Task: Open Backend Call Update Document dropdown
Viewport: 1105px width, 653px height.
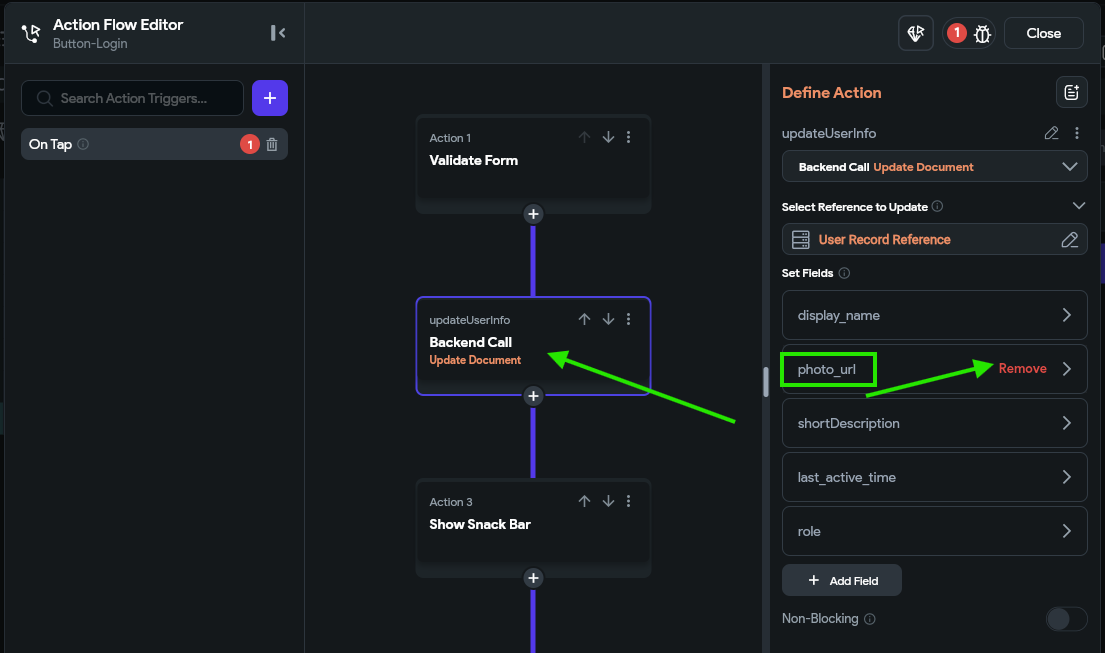Action: 934,167
